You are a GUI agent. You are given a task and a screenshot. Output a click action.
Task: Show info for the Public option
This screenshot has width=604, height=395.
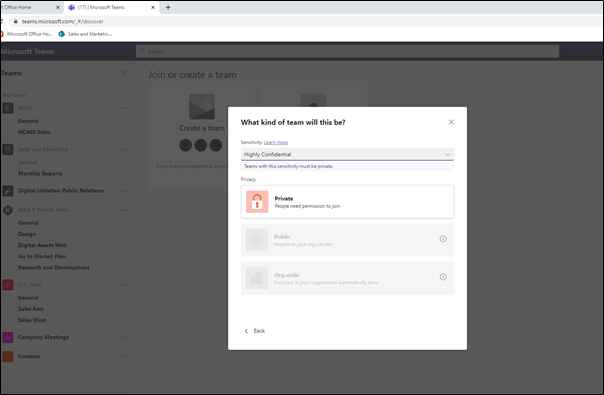click(443, 239)
